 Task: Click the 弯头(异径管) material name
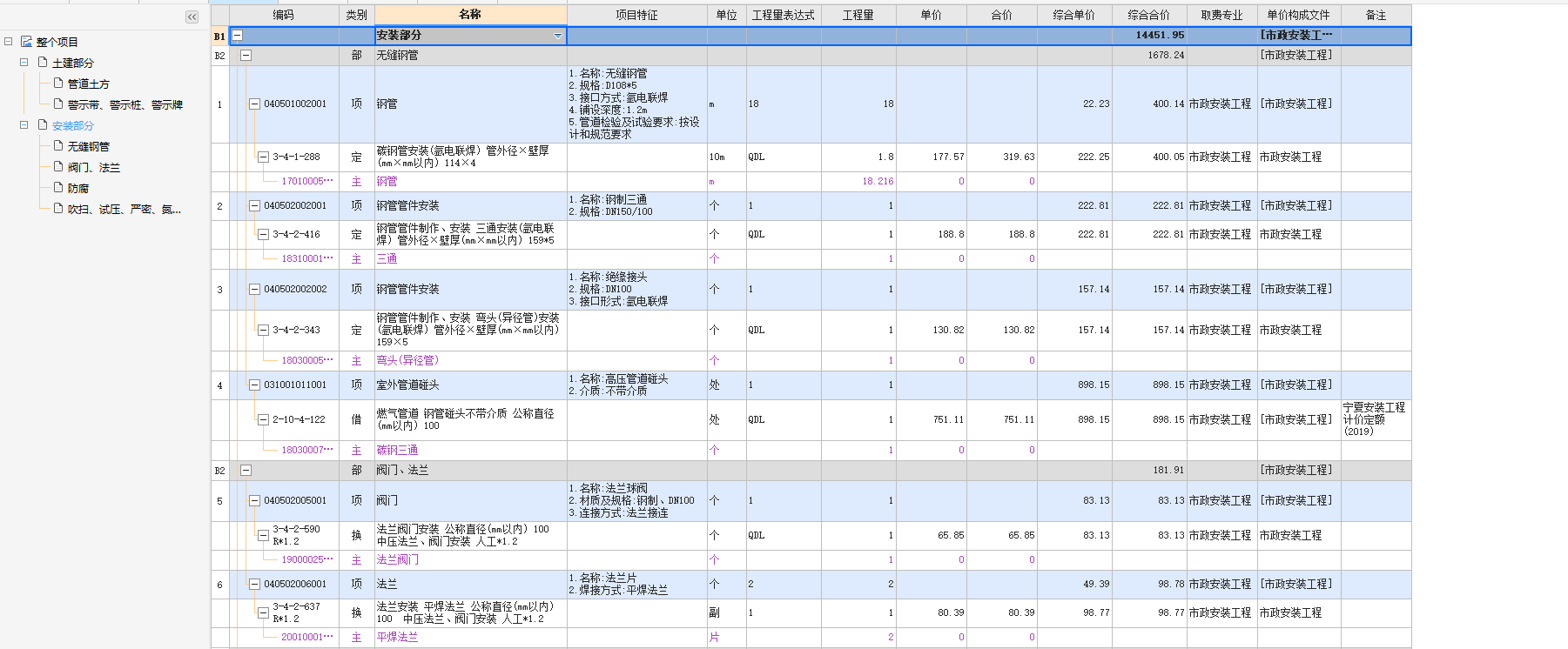point(407,360)
